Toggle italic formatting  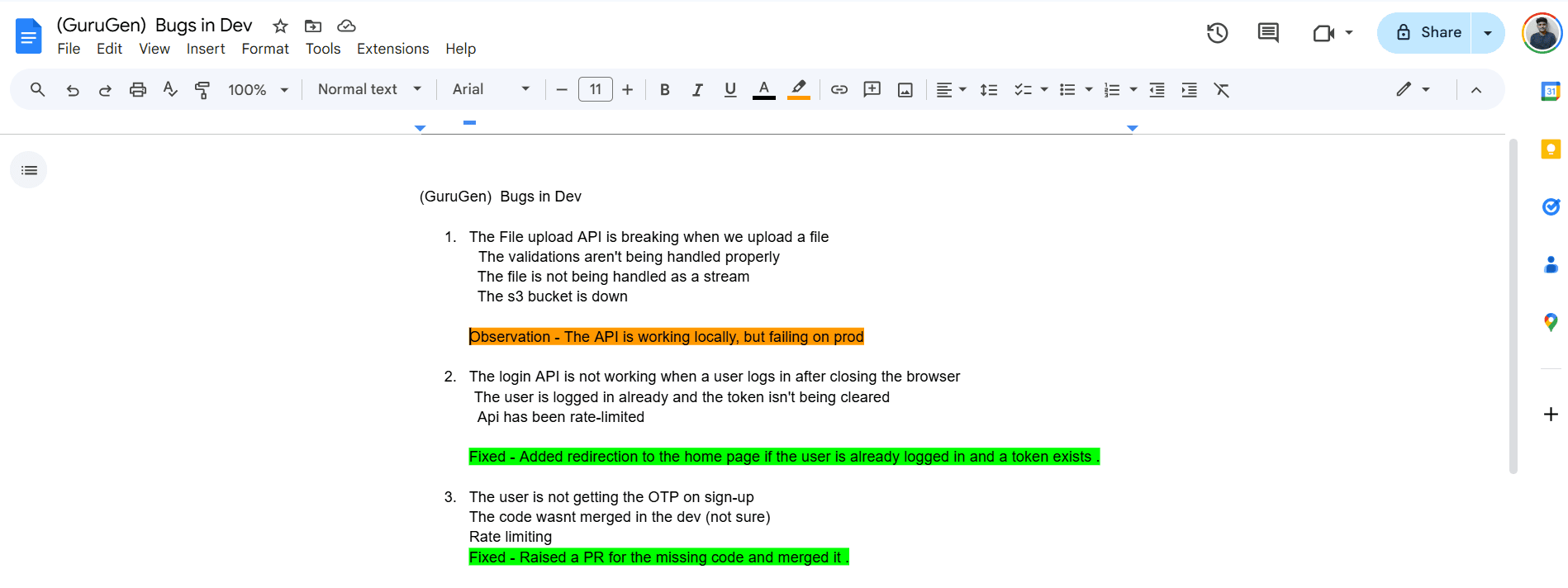[697, 90]
